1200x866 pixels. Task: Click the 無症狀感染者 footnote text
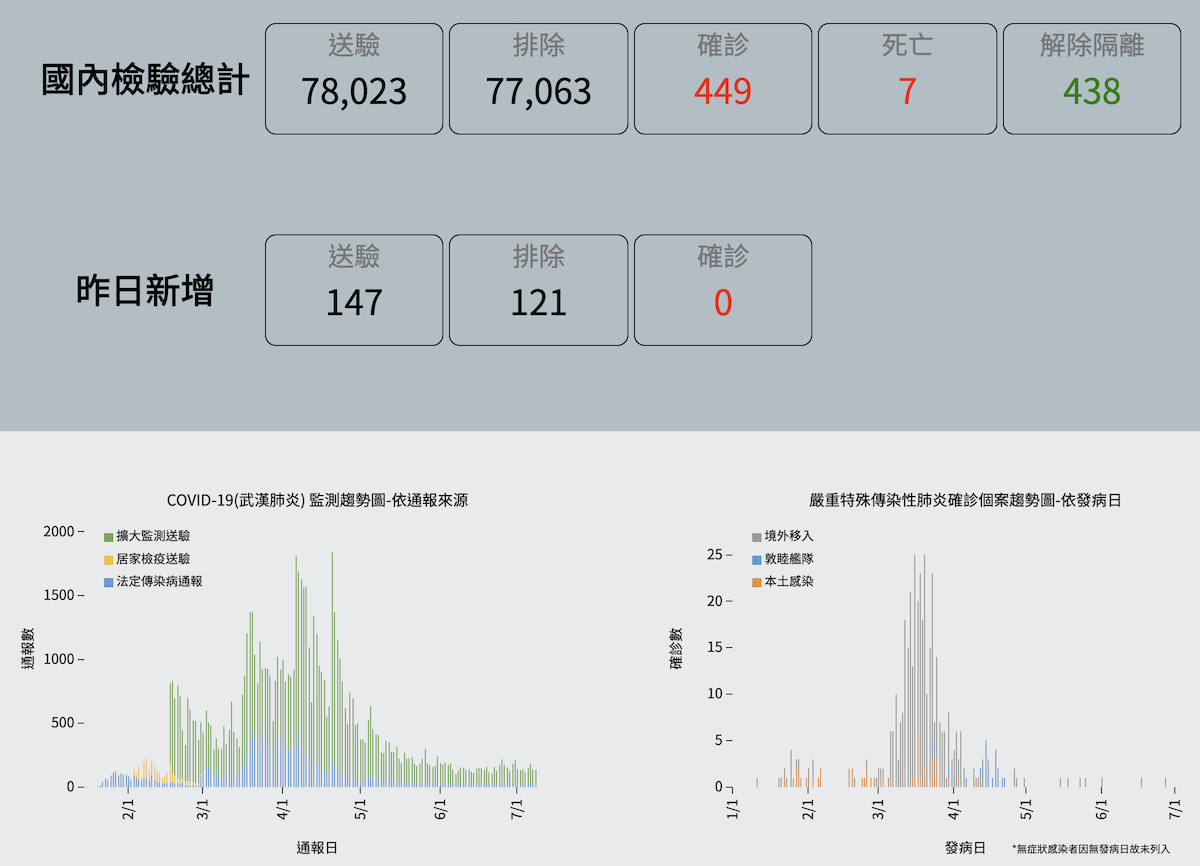click(x=1091, y=849)
